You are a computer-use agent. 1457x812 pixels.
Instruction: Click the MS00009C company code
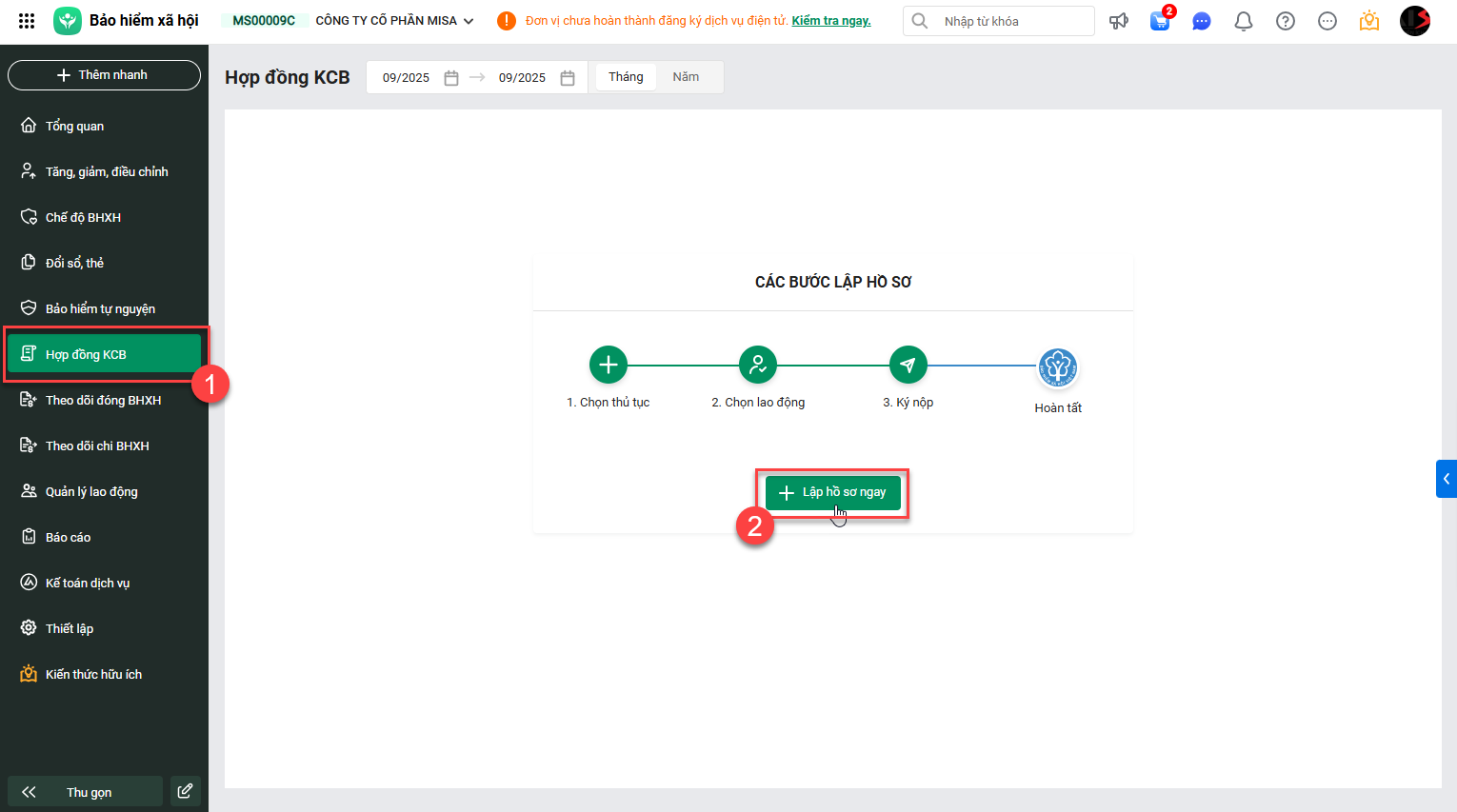tap(264, 21)
